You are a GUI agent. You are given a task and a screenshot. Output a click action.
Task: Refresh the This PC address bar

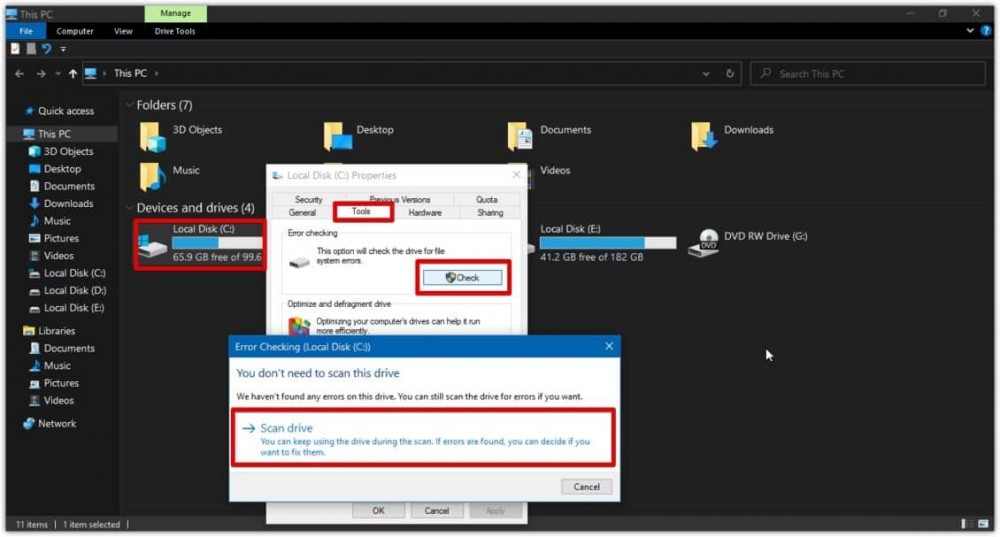(x=731, y=73)
